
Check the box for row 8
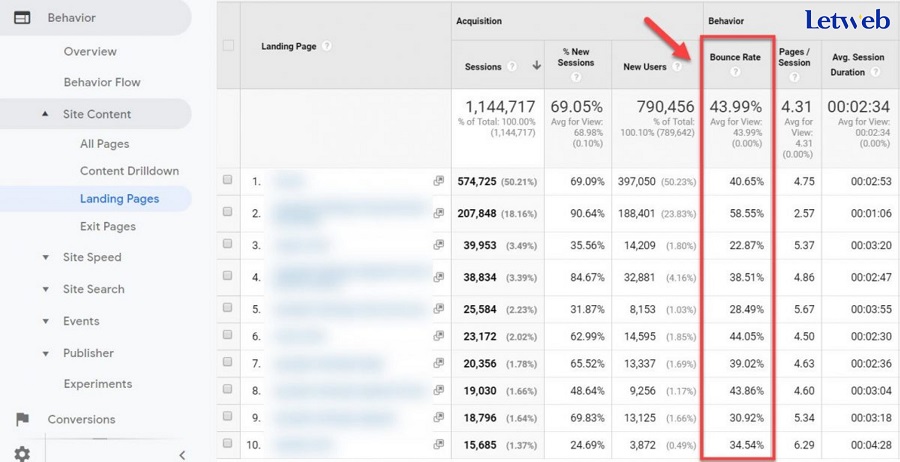coord(228,389)
